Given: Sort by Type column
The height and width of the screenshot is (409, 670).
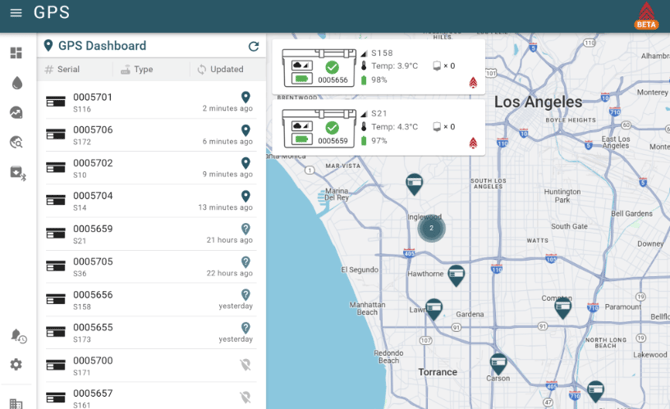Looking at the screenshot, I should point(137,69).
